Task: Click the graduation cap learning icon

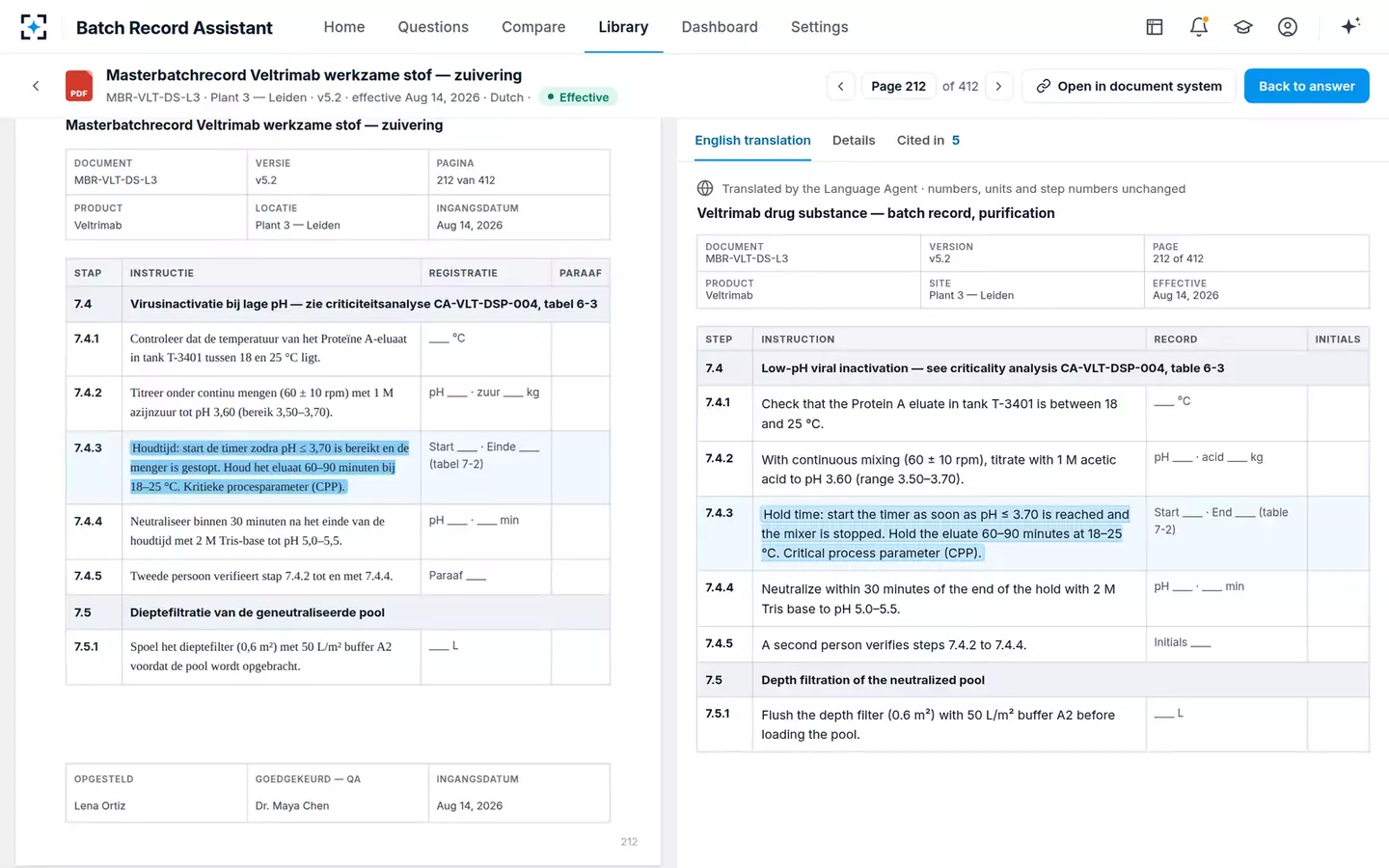Action: [1243, 27]
